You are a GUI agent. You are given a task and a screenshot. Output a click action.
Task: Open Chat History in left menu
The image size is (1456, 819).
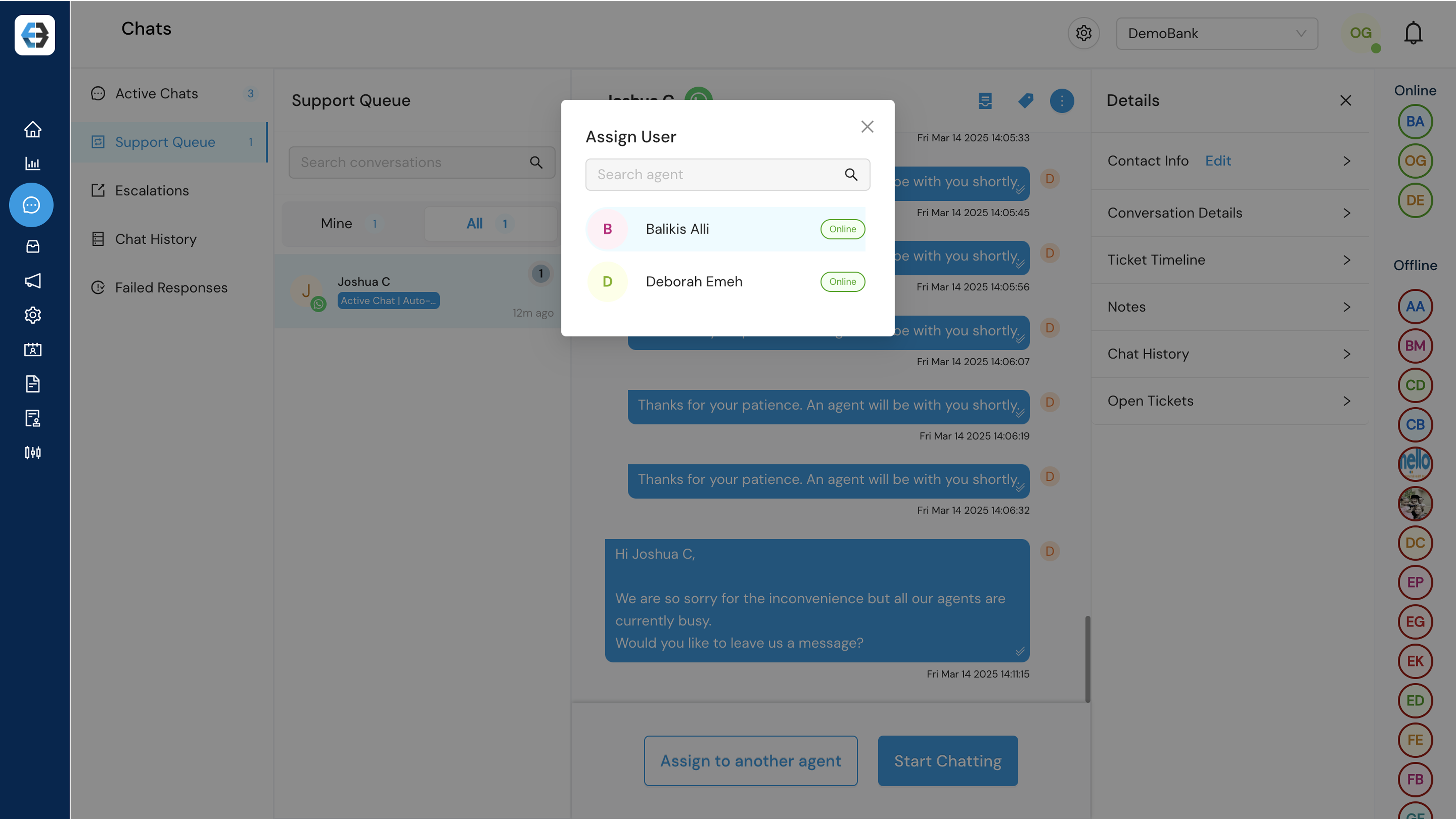tap(170, 240)
